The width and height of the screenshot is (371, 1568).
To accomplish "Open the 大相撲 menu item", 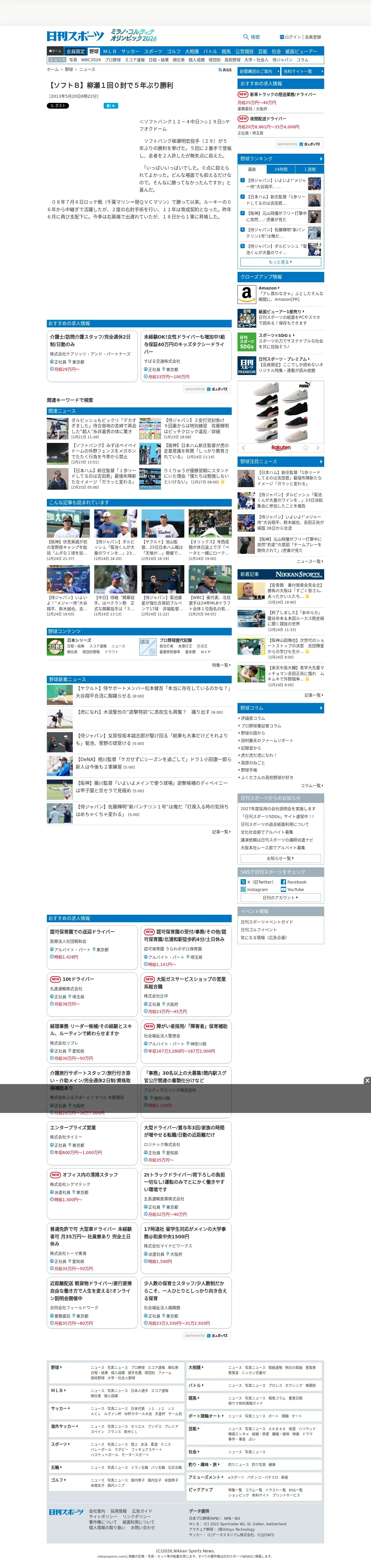I will (x=191, y=52).
